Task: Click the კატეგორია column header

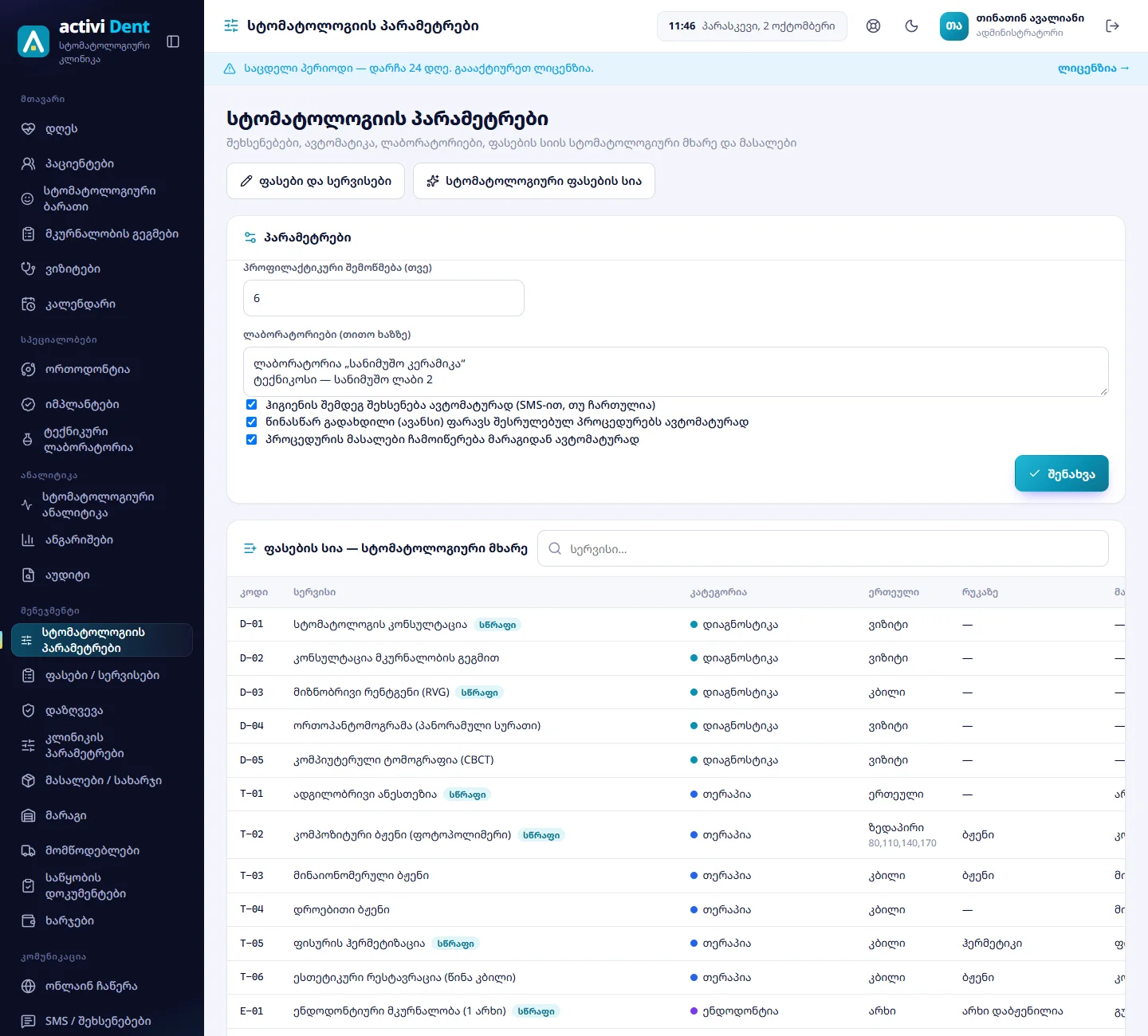Action: (x=718, y=592)
